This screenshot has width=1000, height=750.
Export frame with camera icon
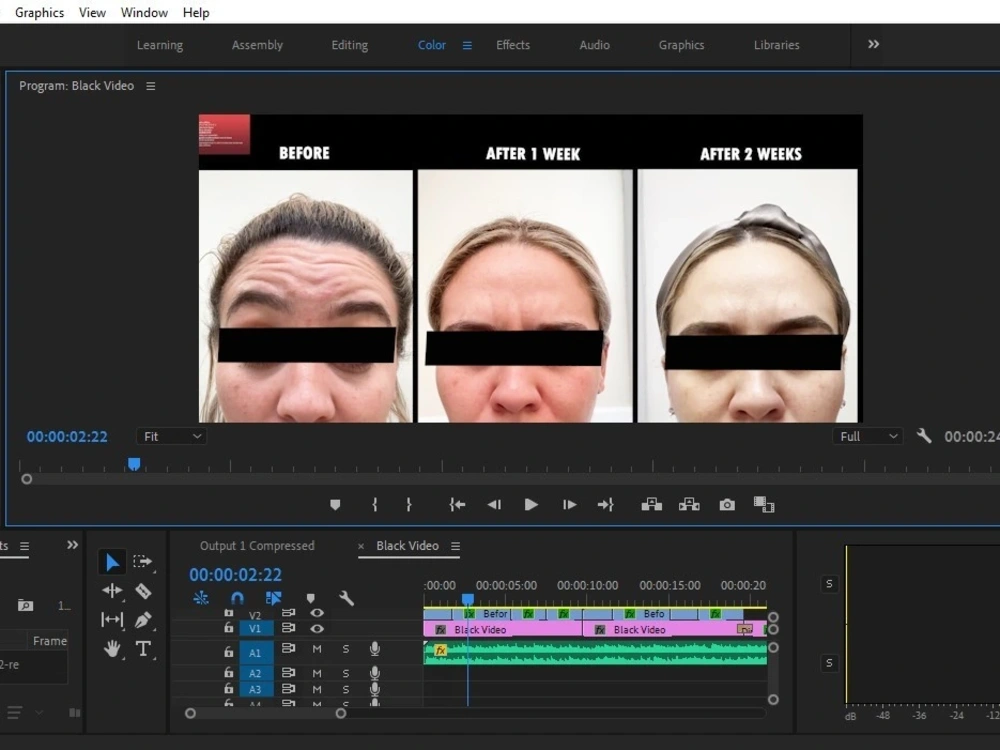tap(727, 505)
